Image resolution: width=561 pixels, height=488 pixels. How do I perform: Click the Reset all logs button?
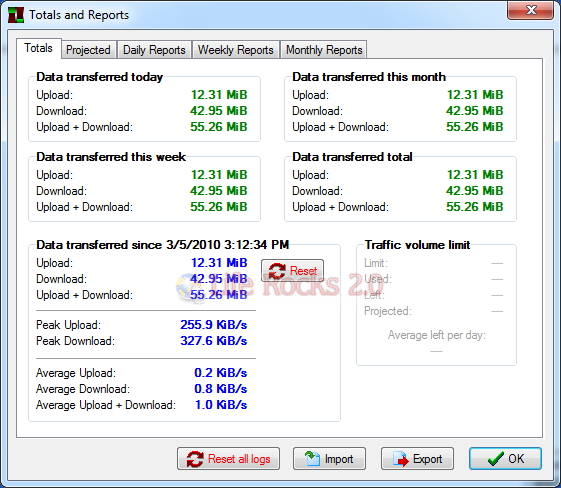point(228,459)
